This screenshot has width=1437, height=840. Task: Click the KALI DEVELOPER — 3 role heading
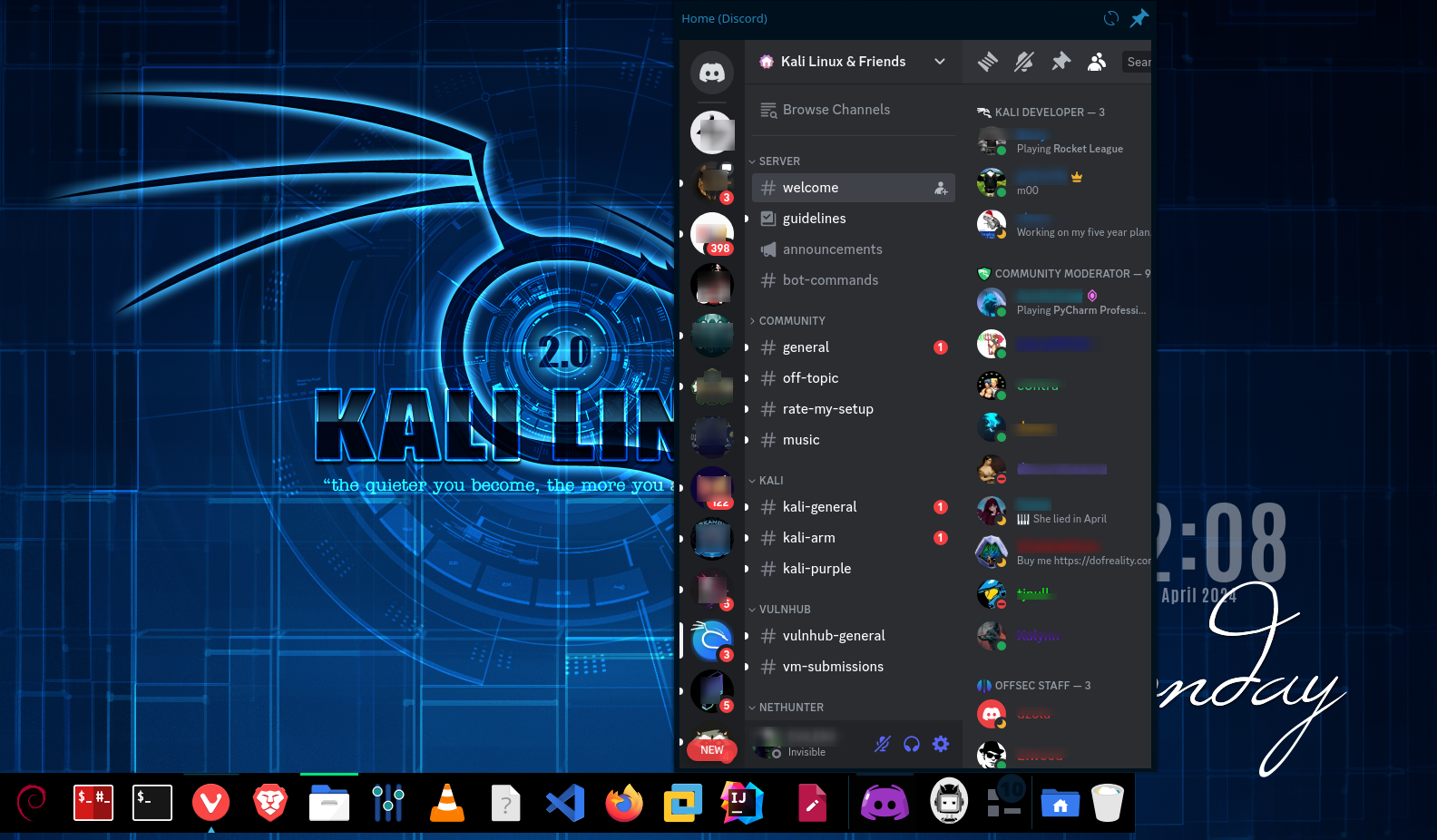tap(1041, 112)
